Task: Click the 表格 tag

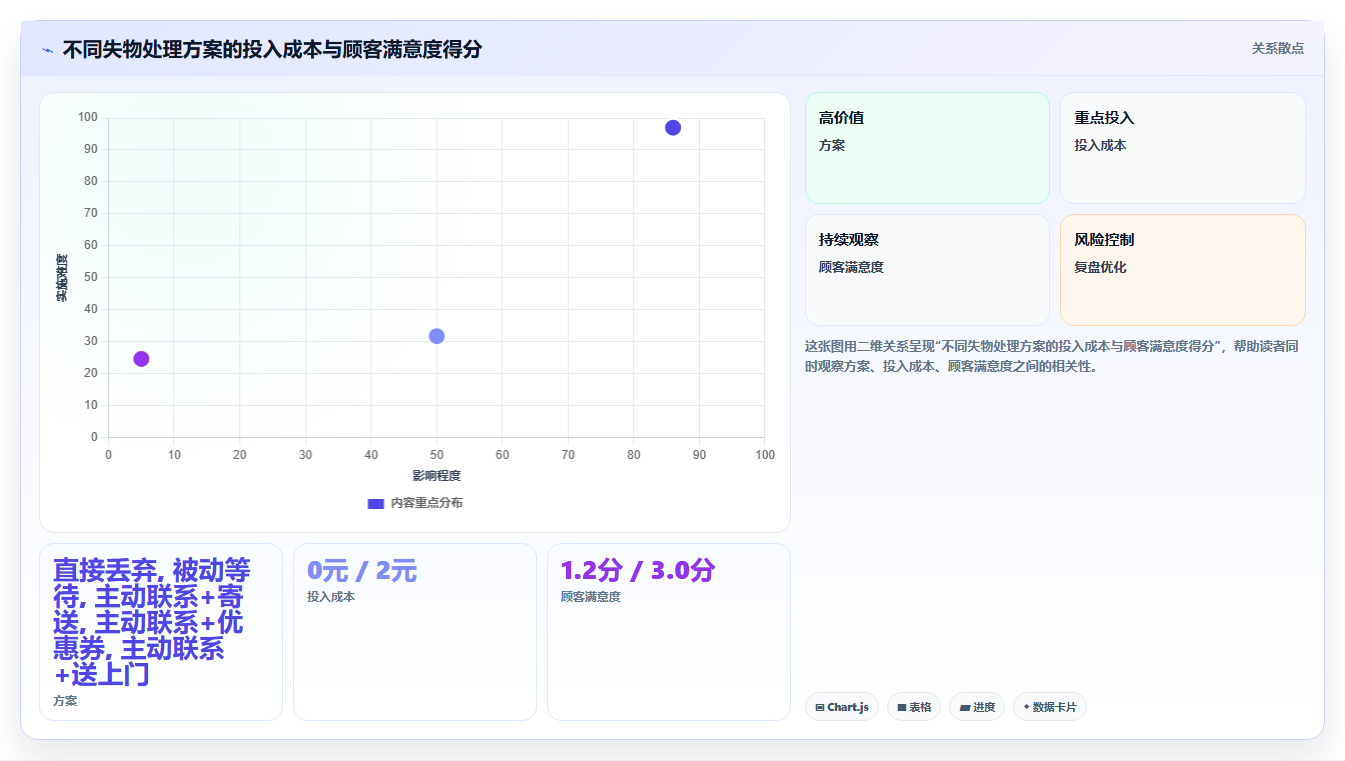Action: click(914, 707)
